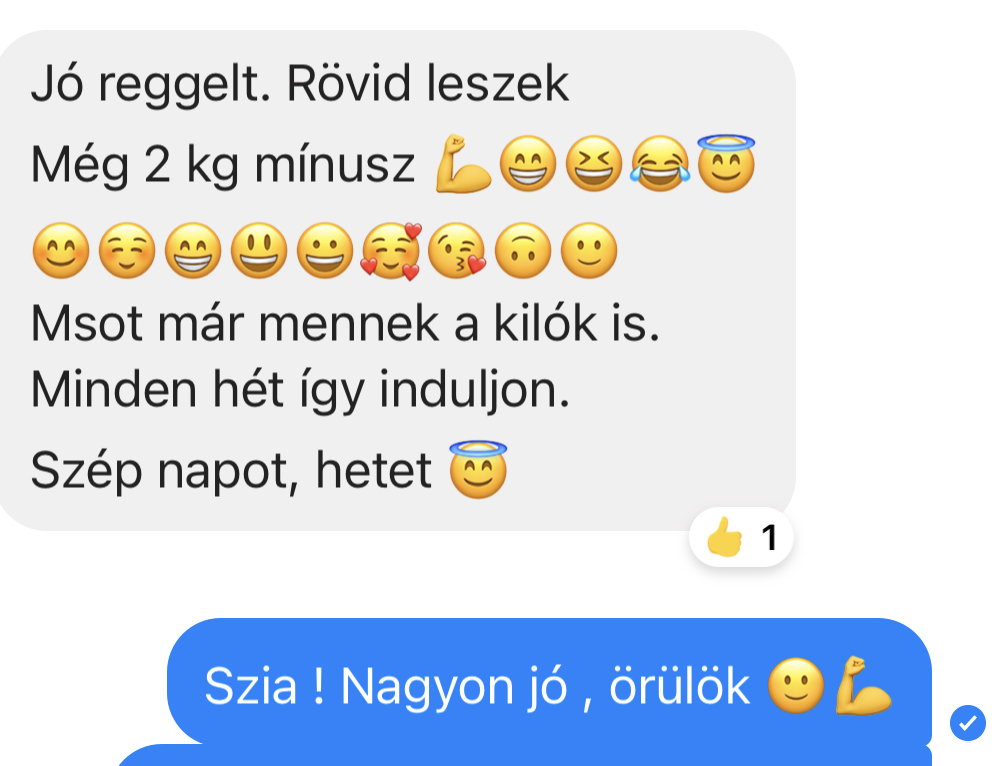Click the upside-down face emoji
The image size is (992, 766).
point(523,251)
